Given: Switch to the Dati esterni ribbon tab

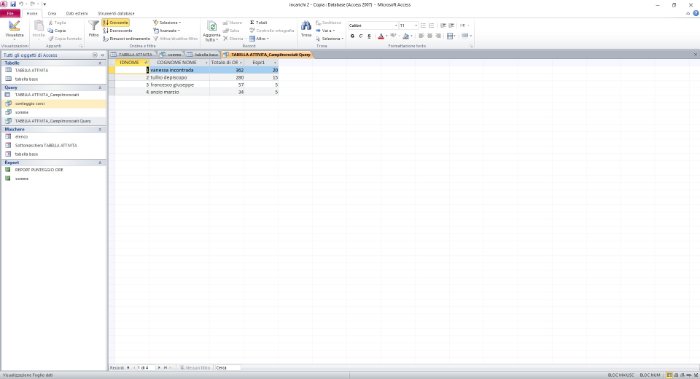Looking at the screenshot, I should pos(77,13).
